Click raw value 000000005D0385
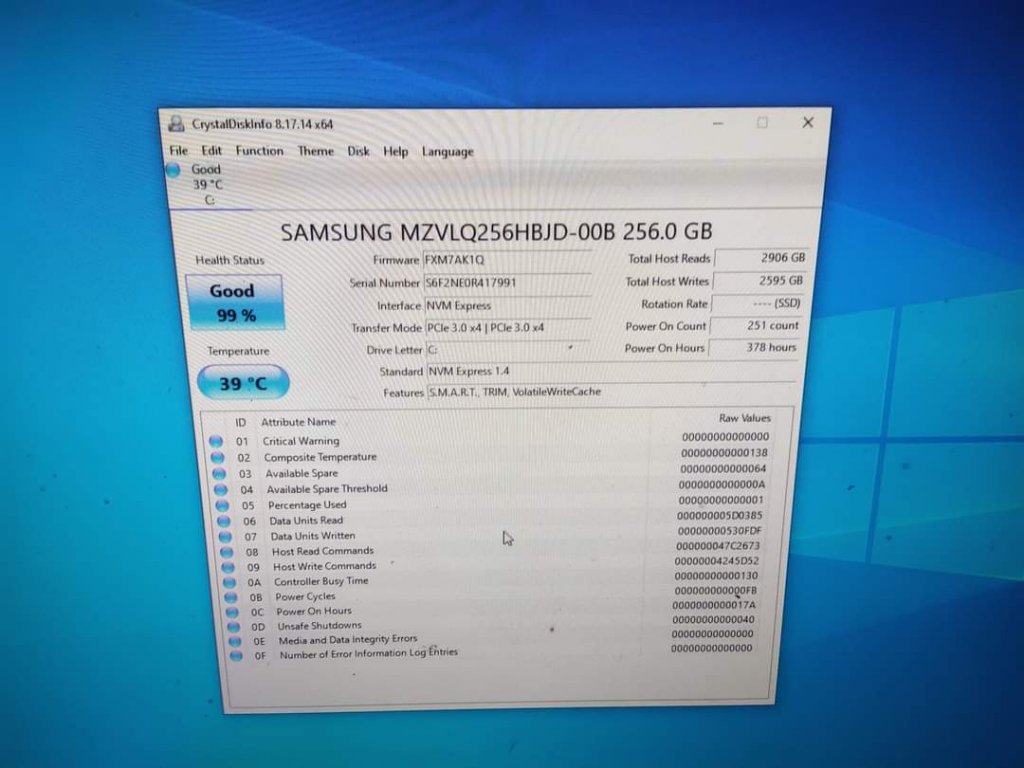Viewport: 1024px width, 768px height. [720, 515]
